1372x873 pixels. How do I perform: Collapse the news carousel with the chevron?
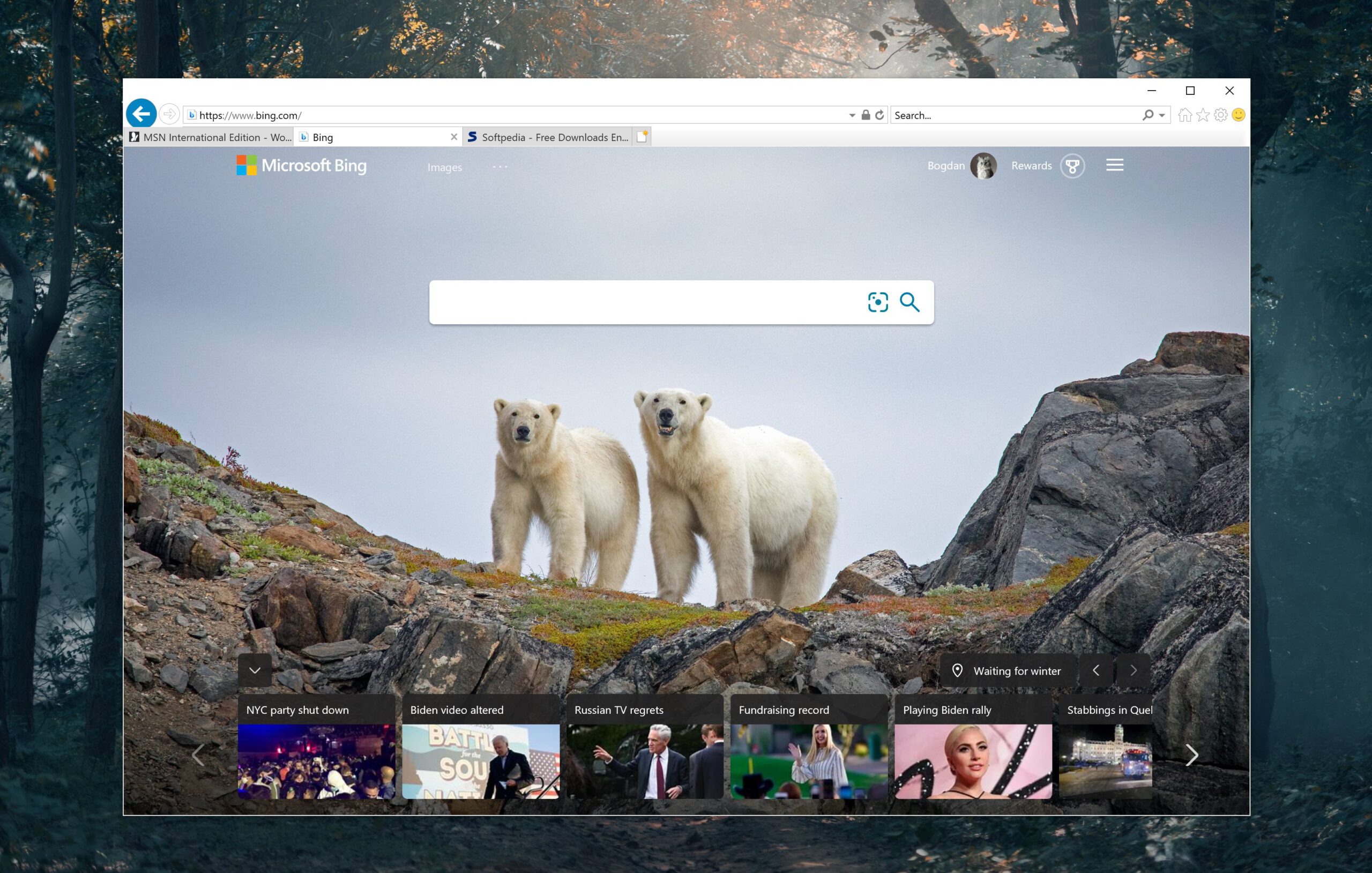pyautogui.click(x=255, y=670)
